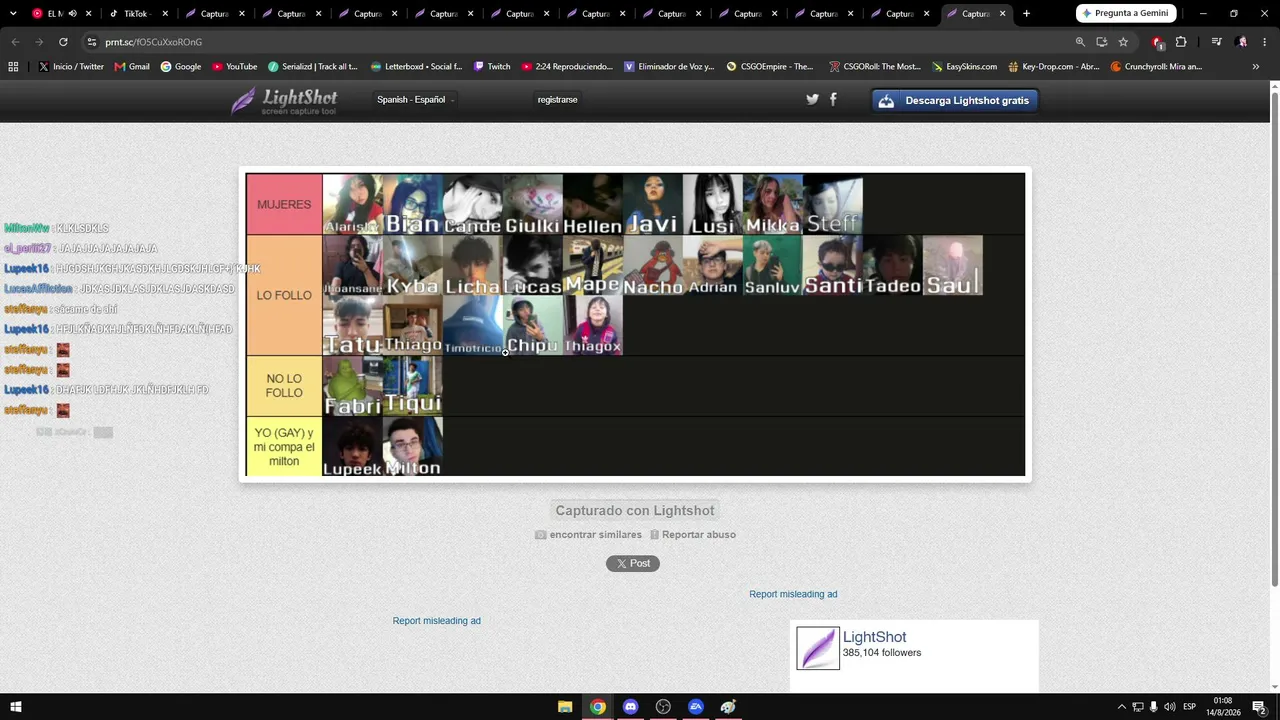The width and height of the screenshot is (1280, 720).
Task: Go back with the browser back arrow
Action: (x=15, y=42)
